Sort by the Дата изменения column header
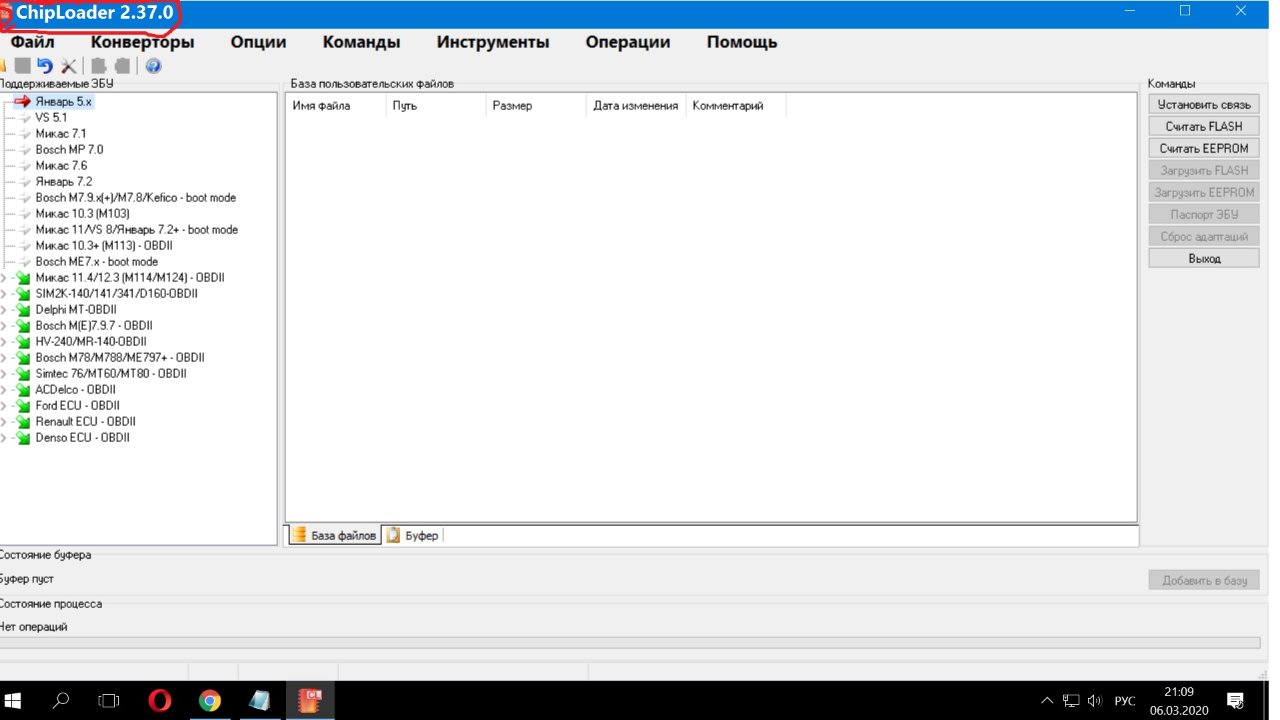This screenshot has width=1280, height=720. [x=635, y=106]
